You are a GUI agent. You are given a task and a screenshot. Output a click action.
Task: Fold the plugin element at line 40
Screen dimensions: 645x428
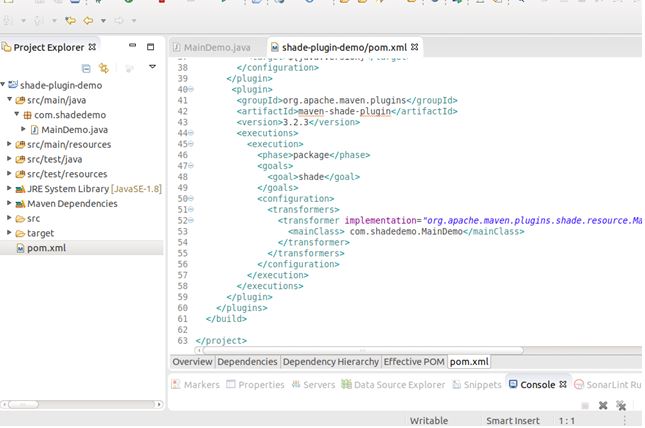click(x=191, y=89)
